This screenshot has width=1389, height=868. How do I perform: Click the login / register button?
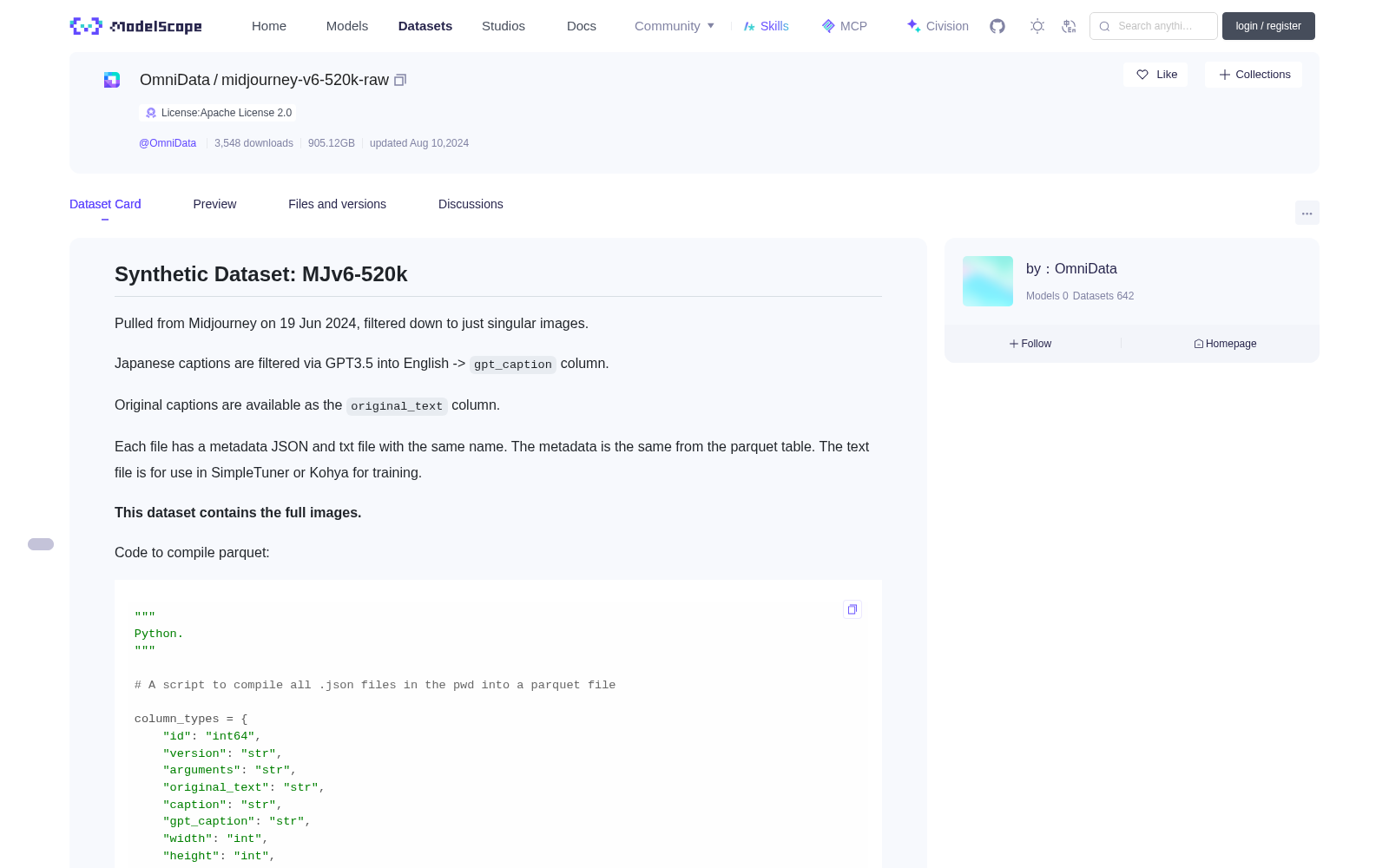(1268, 26)
